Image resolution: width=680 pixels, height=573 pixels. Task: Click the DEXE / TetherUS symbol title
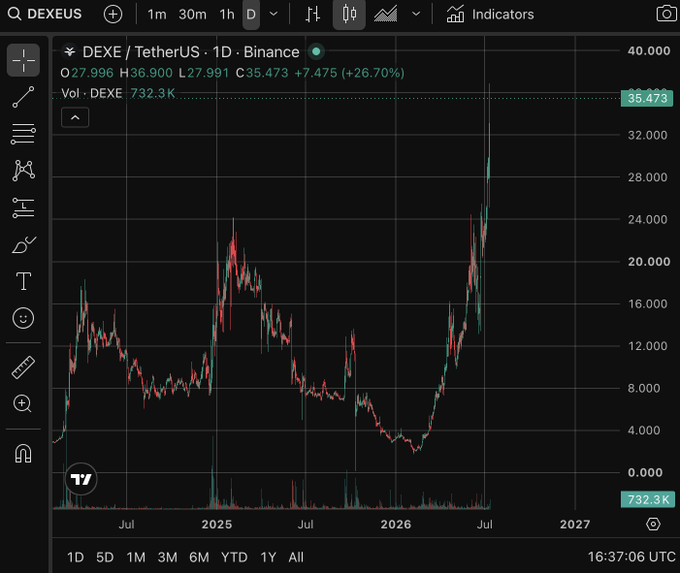(191, 52)
